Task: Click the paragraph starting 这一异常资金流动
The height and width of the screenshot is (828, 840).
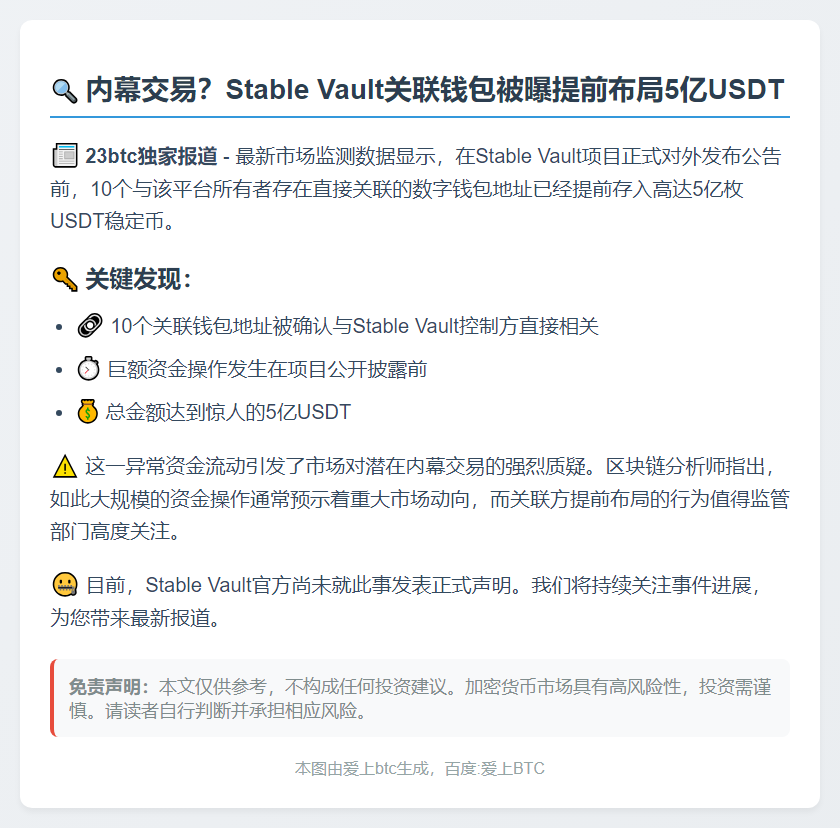Action: click(x=420, y=499)
